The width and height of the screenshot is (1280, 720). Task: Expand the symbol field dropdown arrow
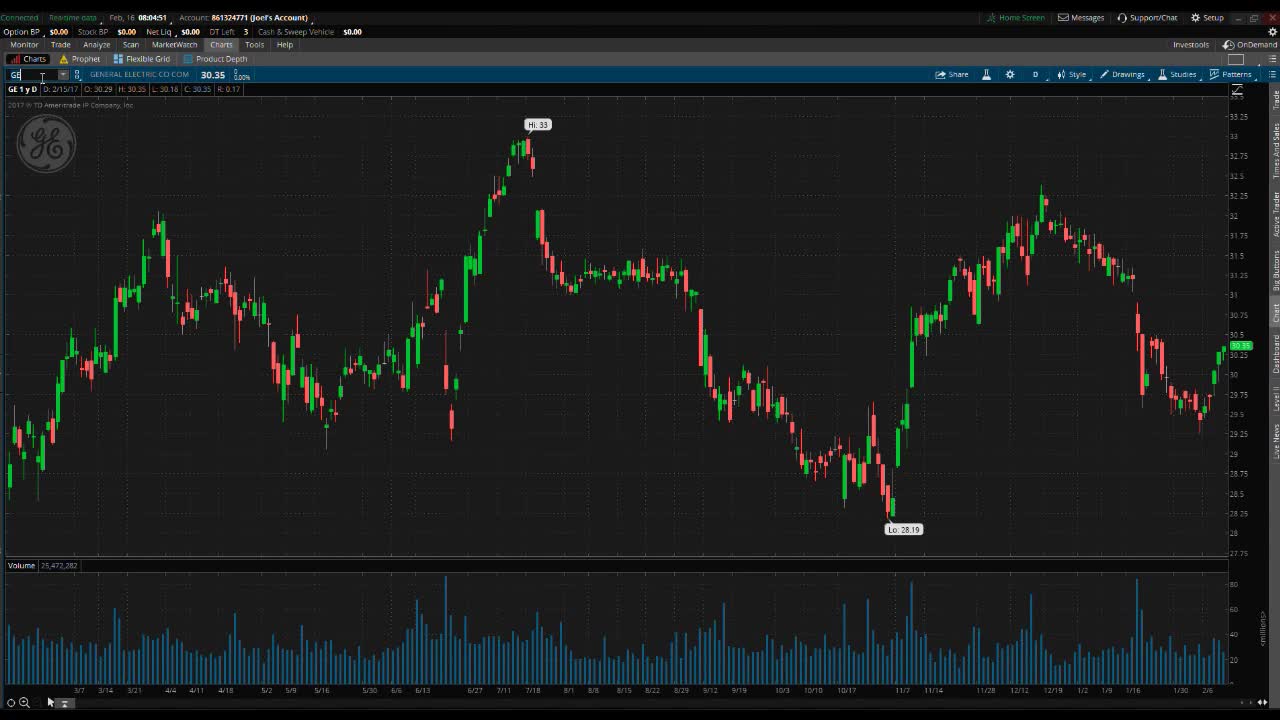63,75
